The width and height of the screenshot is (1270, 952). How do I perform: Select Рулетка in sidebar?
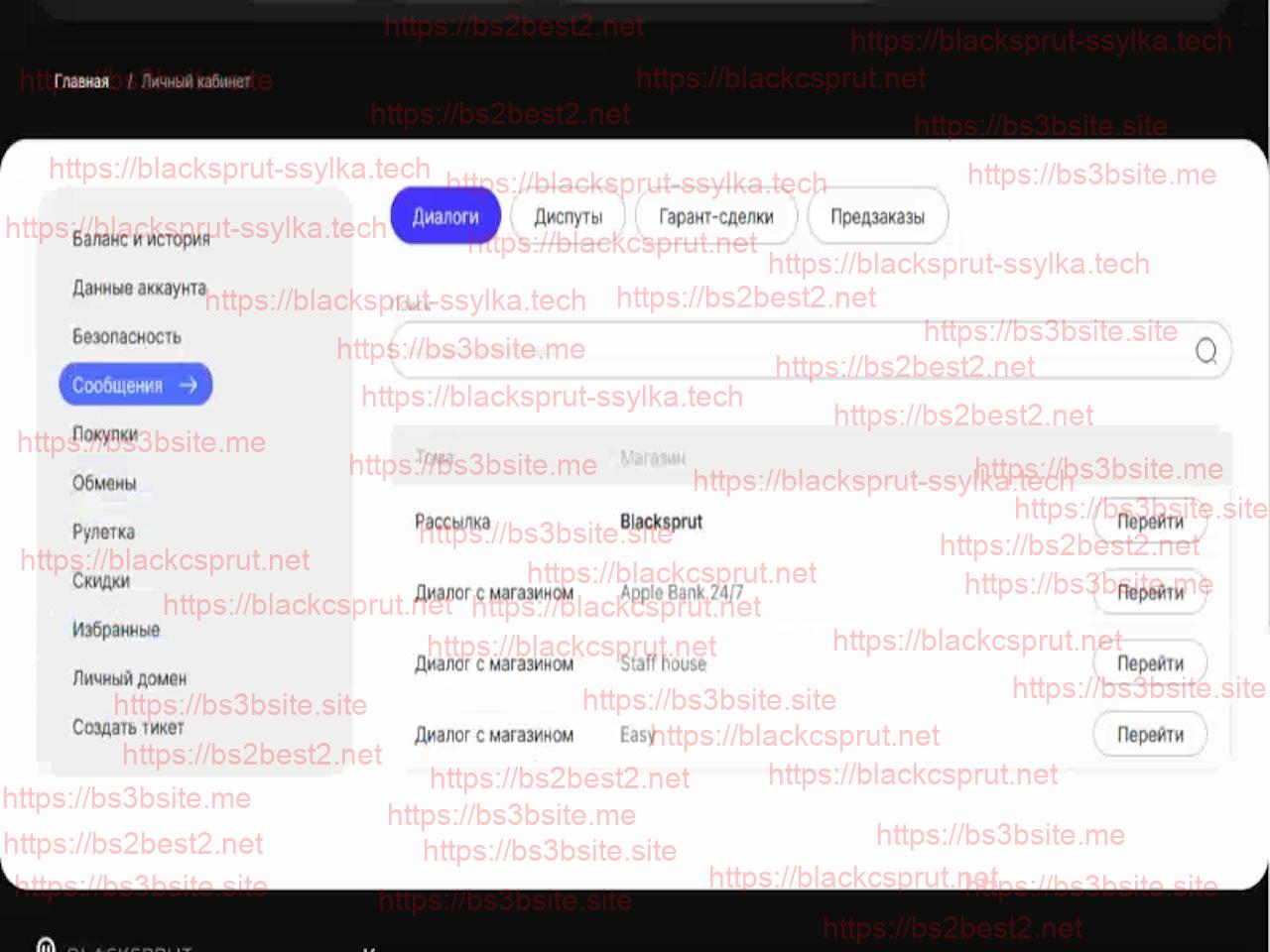point(103,532)
